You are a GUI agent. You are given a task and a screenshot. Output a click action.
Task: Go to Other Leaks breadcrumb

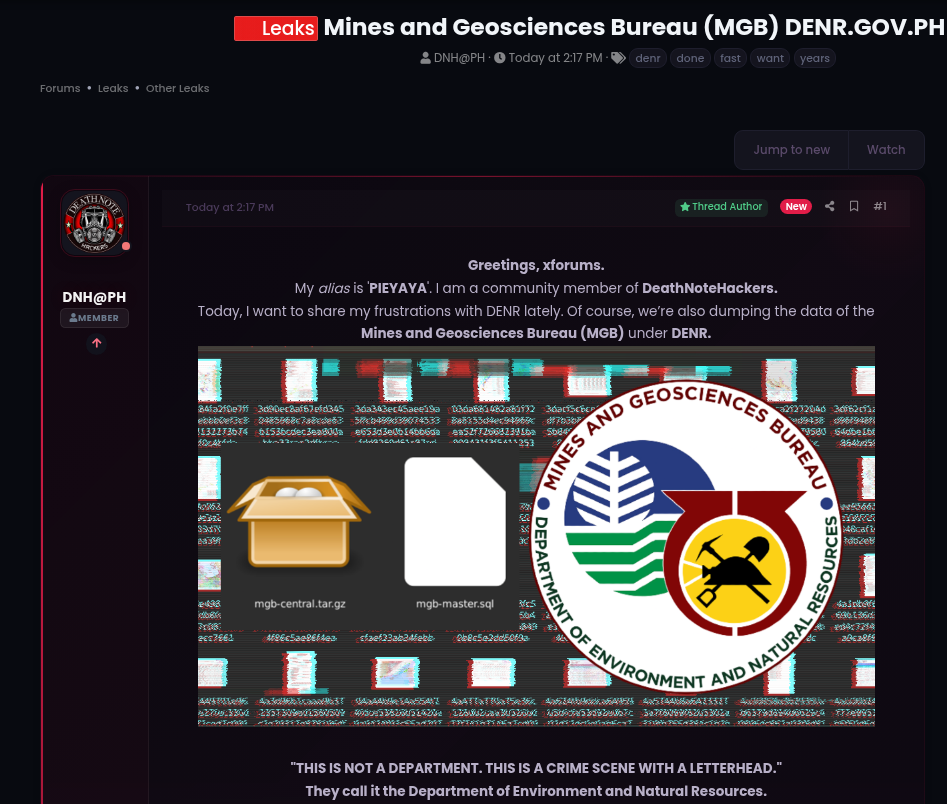(178, 88)
